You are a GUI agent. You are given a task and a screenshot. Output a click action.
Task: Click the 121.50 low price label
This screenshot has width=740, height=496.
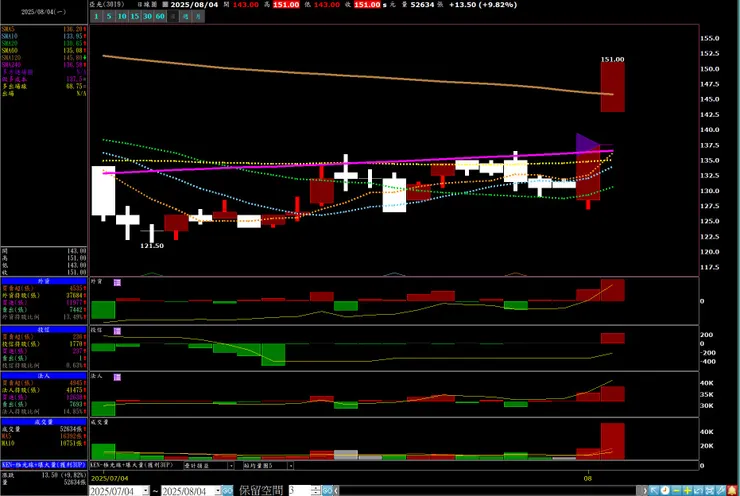pos(152,246)
